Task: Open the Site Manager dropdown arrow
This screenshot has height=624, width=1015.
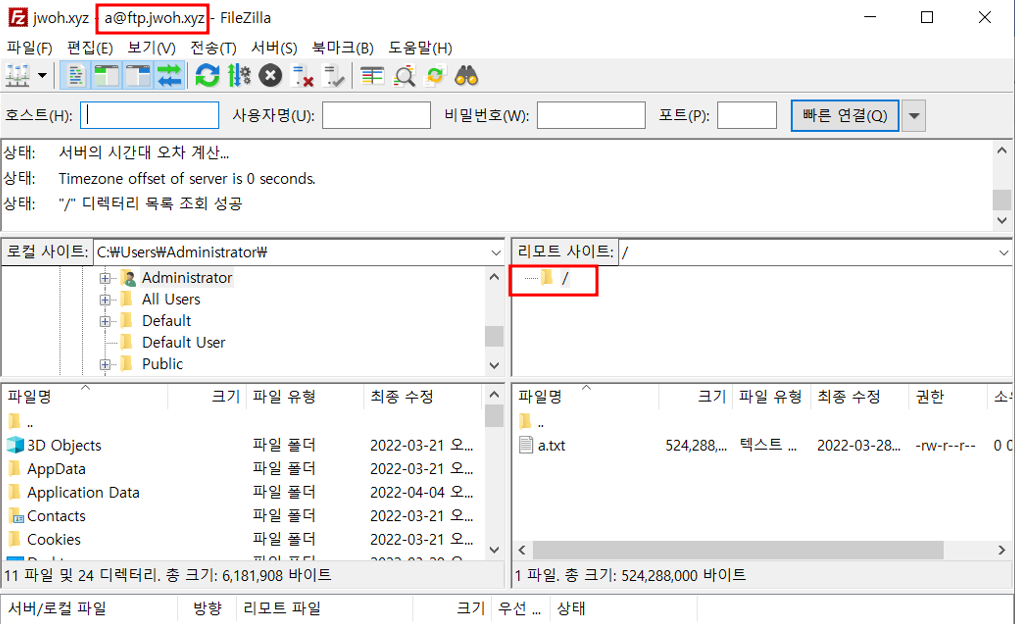Action: 43,76
